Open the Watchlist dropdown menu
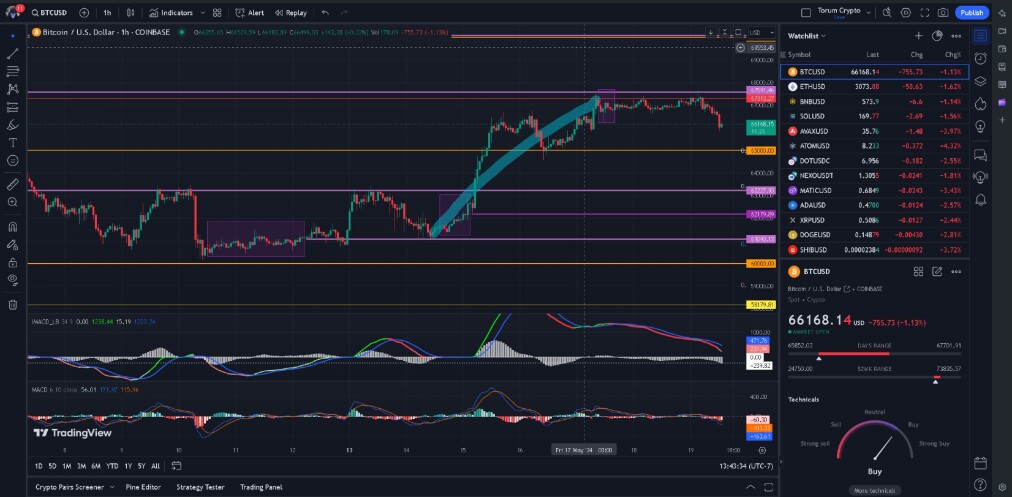 pos(807,36)
